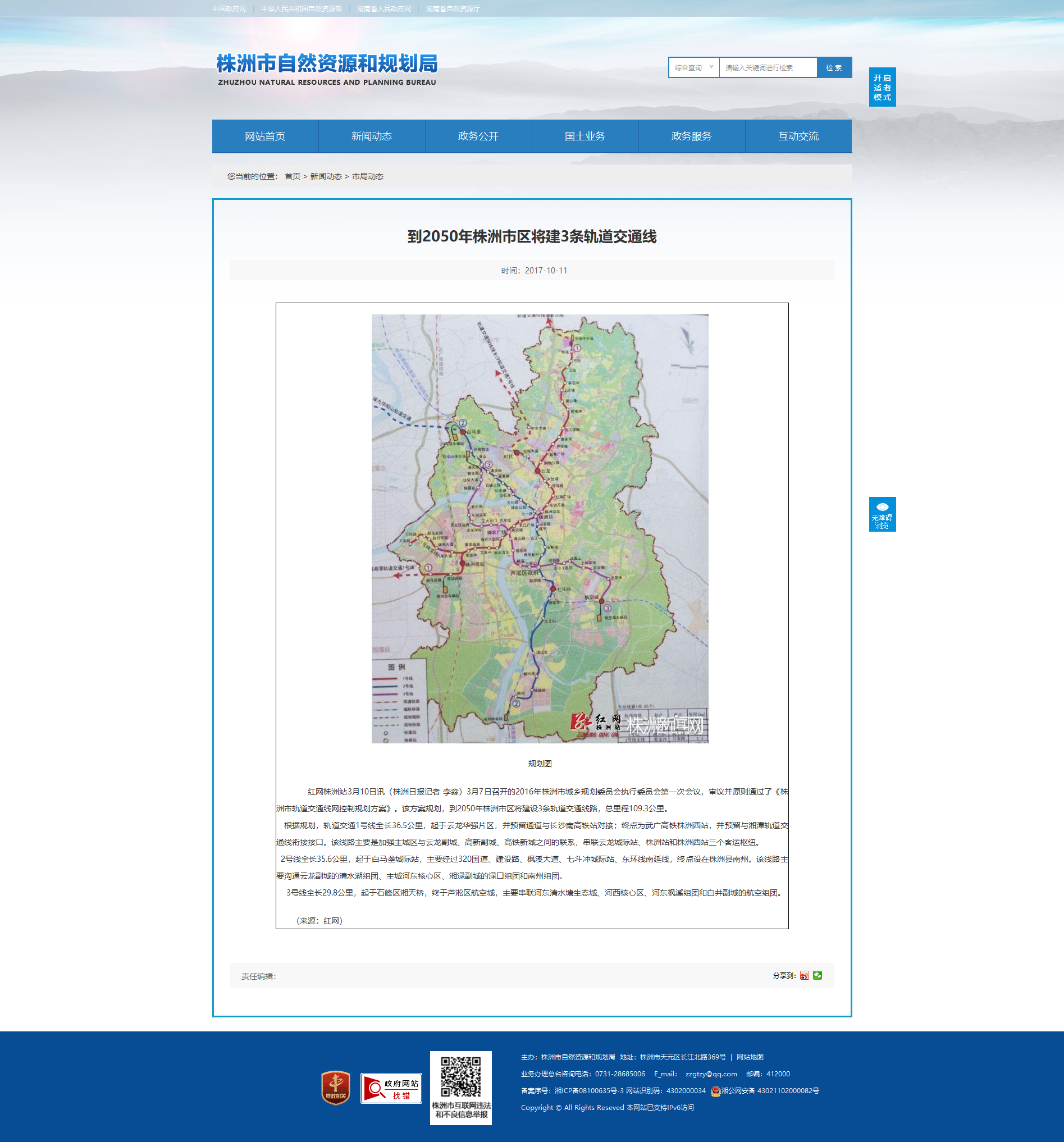Click the date text 时间：2017-10-11

(x=534, y=270)
